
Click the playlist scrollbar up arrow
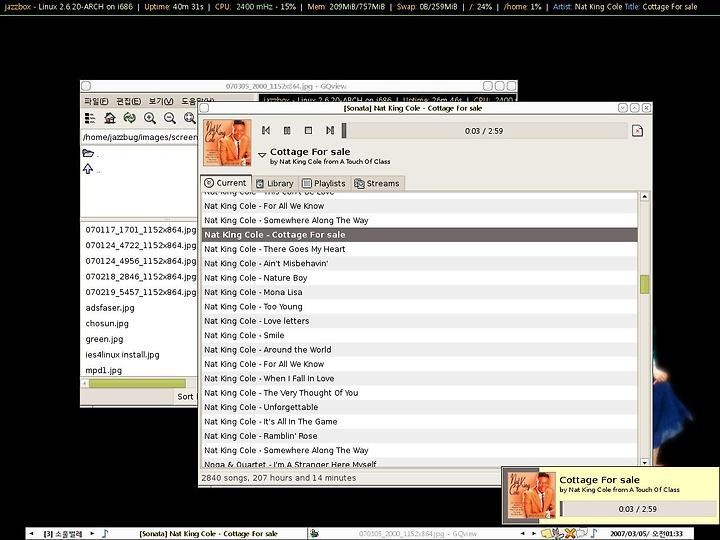tap(644, 197)
